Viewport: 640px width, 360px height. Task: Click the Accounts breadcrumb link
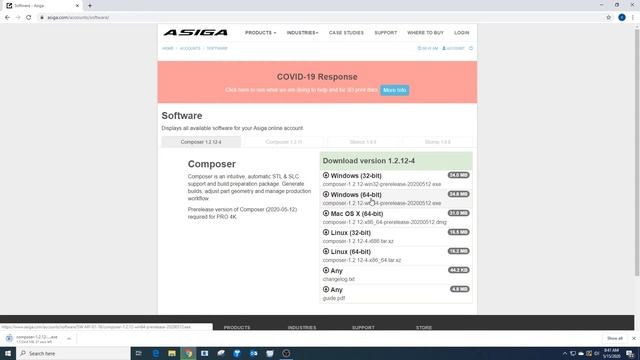click(x=190, y=48)
